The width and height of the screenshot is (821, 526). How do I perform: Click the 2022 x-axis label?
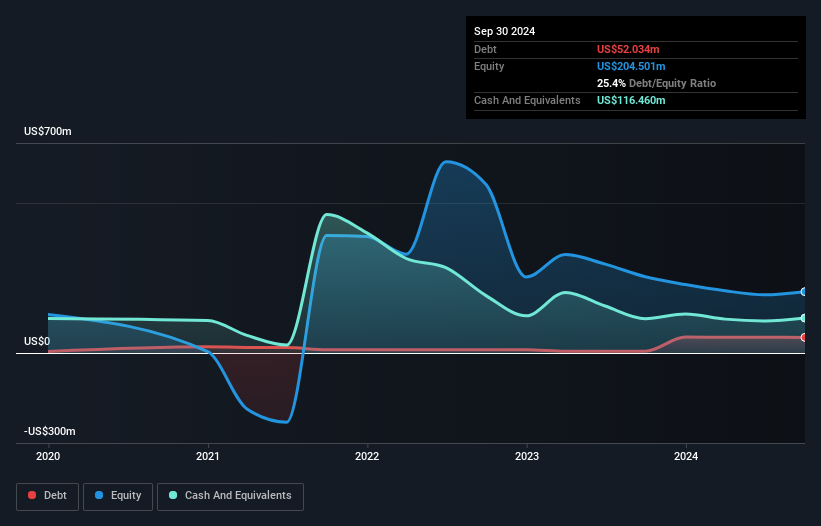pyautogui.click(x=367, y=456)
